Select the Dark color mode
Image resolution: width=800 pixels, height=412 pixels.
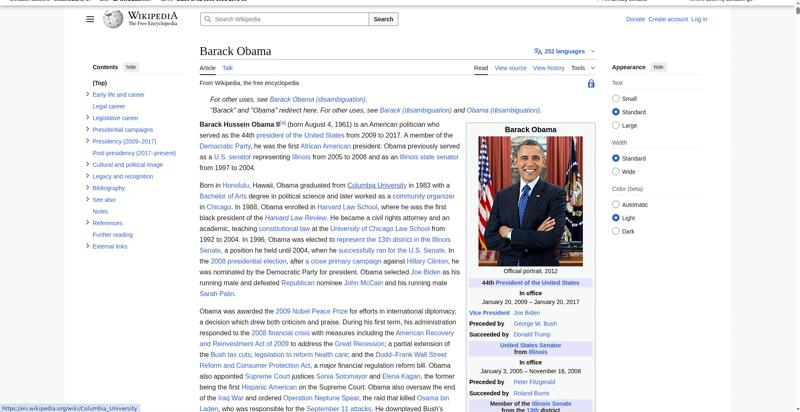pyautogui.click(x=616, y=231)
